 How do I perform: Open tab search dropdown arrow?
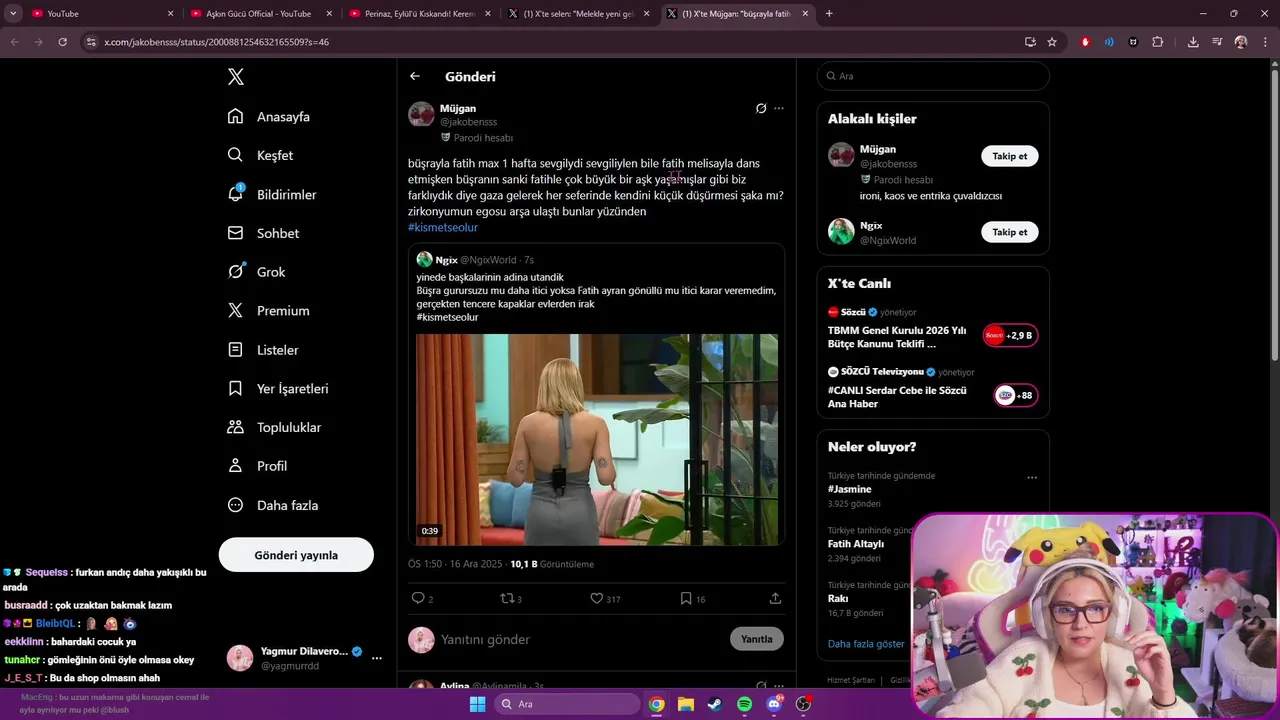(x=13, y=14)
